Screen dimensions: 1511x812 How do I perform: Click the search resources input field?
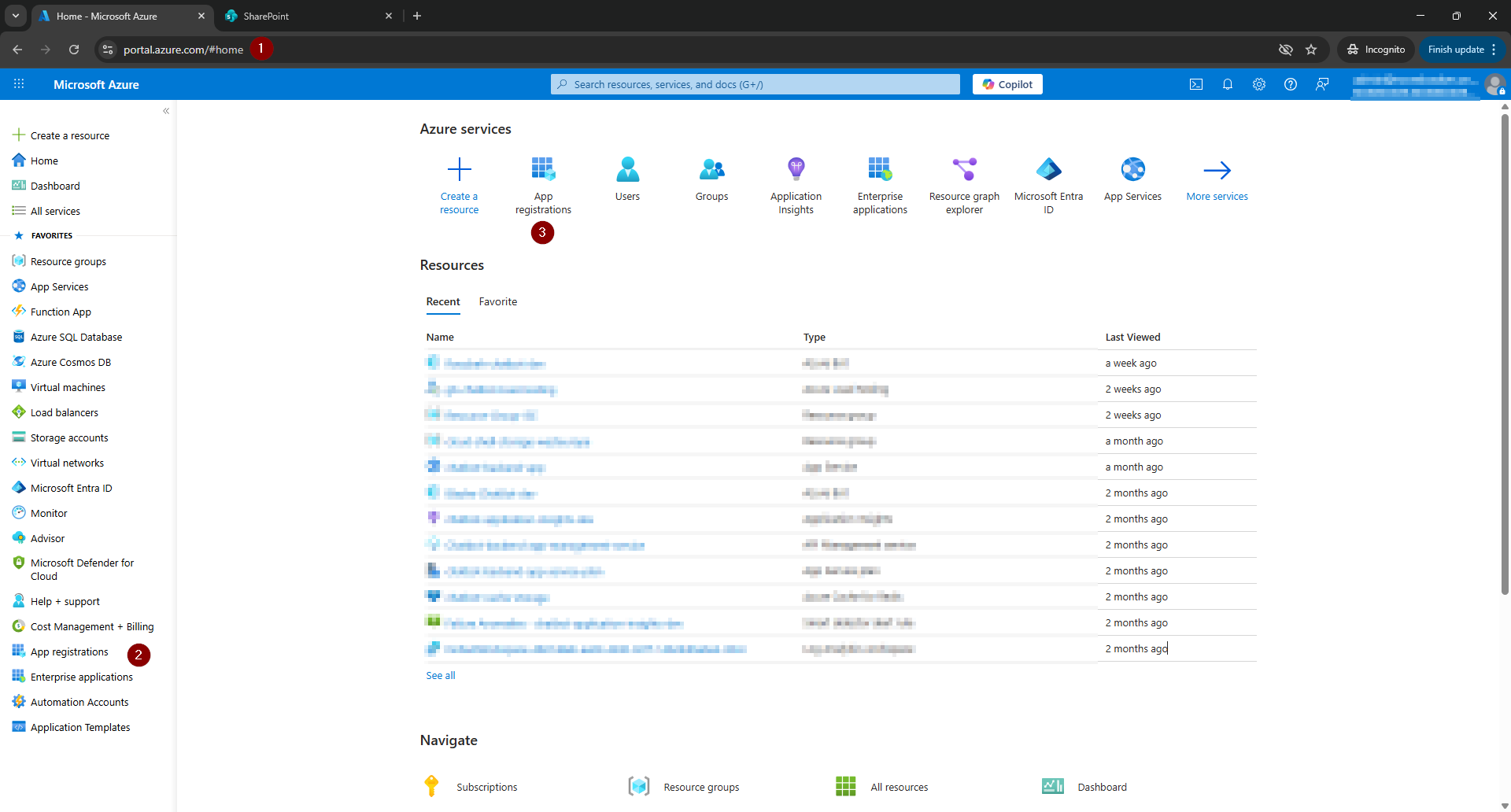pyautogui.click(x=755, y=84)
